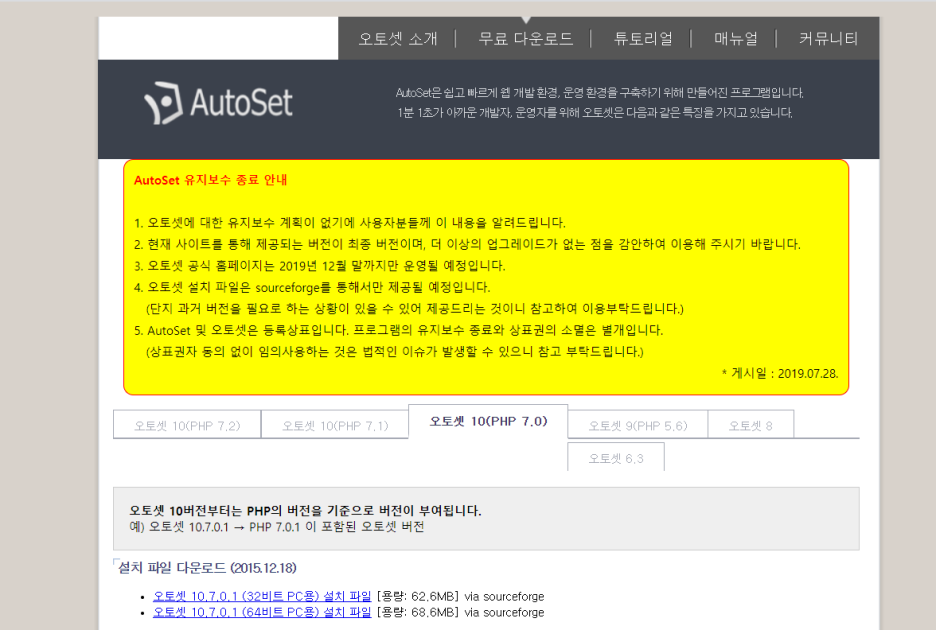Switch to 오토셋 10(PHP 7.1) tab
Viewport: 936px width, 630px height.
[x=335, y=425]
